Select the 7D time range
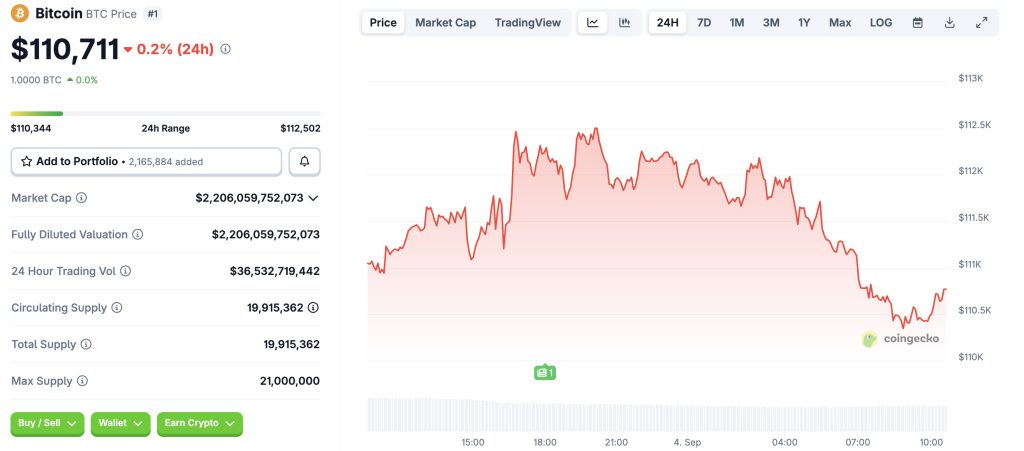Viewport: 1024px width, 451px height. click(x=704, y=23)
